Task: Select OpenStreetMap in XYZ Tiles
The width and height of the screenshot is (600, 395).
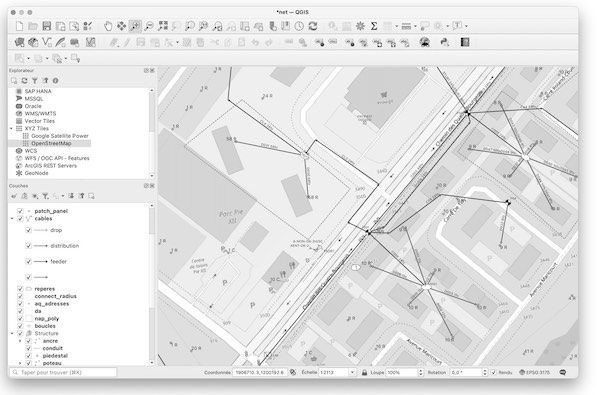Action: coord(51,144)
